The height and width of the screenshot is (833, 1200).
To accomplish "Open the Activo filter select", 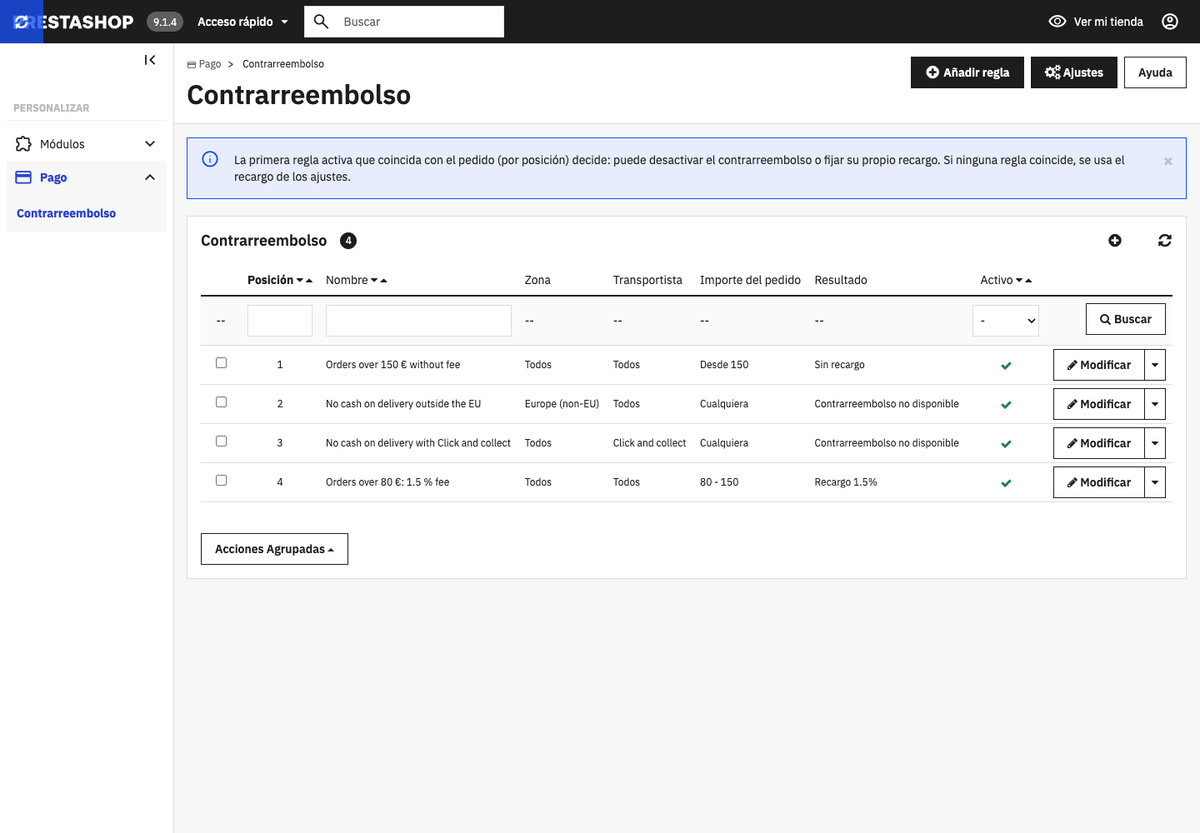I will [1006, 320].
